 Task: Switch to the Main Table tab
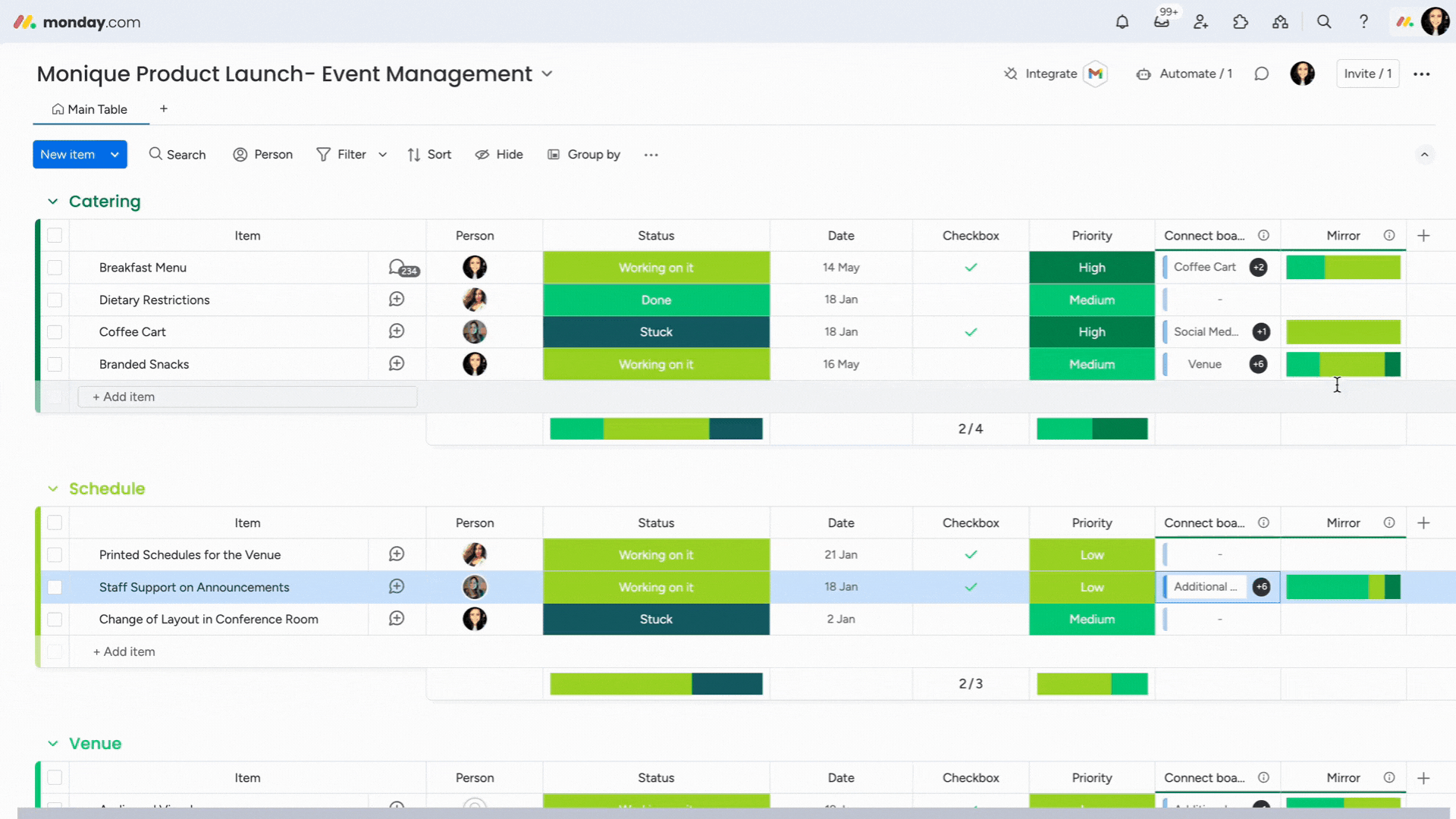[90, 109]
